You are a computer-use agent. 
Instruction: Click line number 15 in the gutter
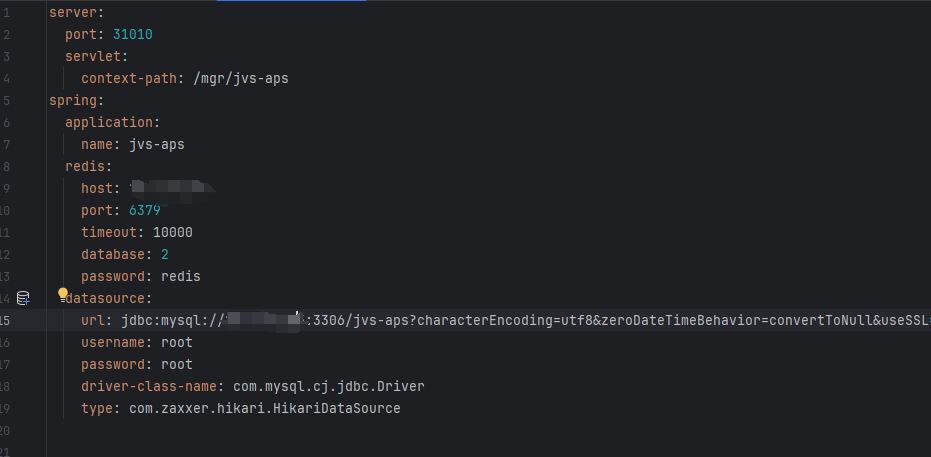tap(6, 320)
